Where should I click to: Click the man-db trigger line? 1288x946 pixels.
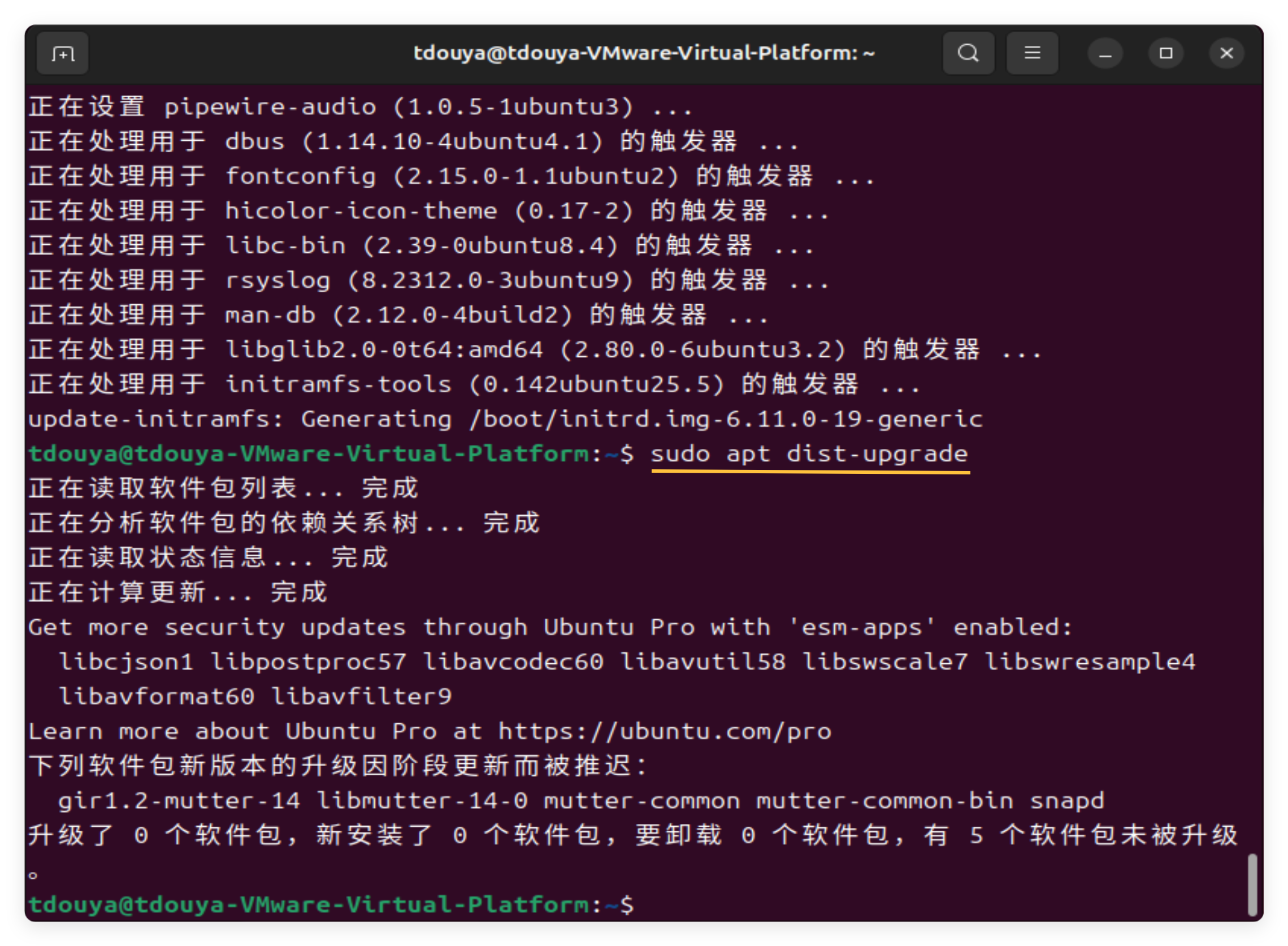399,315
